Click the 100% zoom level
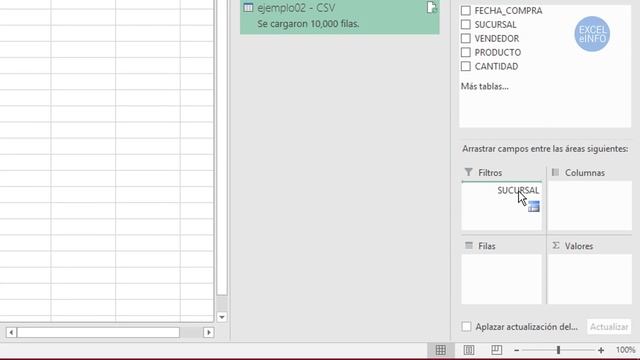 [x=625, y=350]
